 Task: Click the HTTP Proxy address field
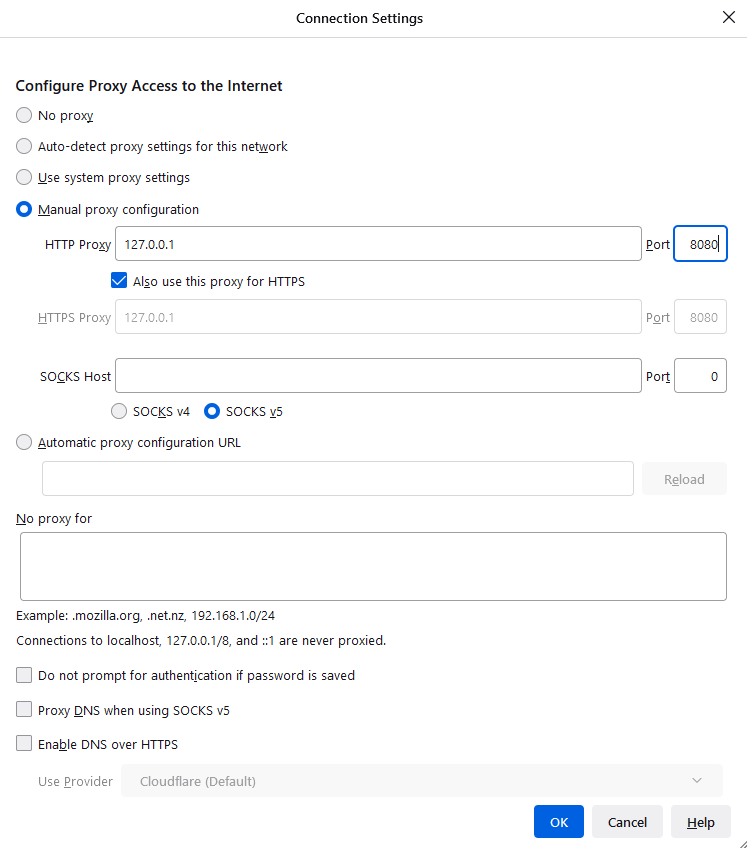(378, 244)
